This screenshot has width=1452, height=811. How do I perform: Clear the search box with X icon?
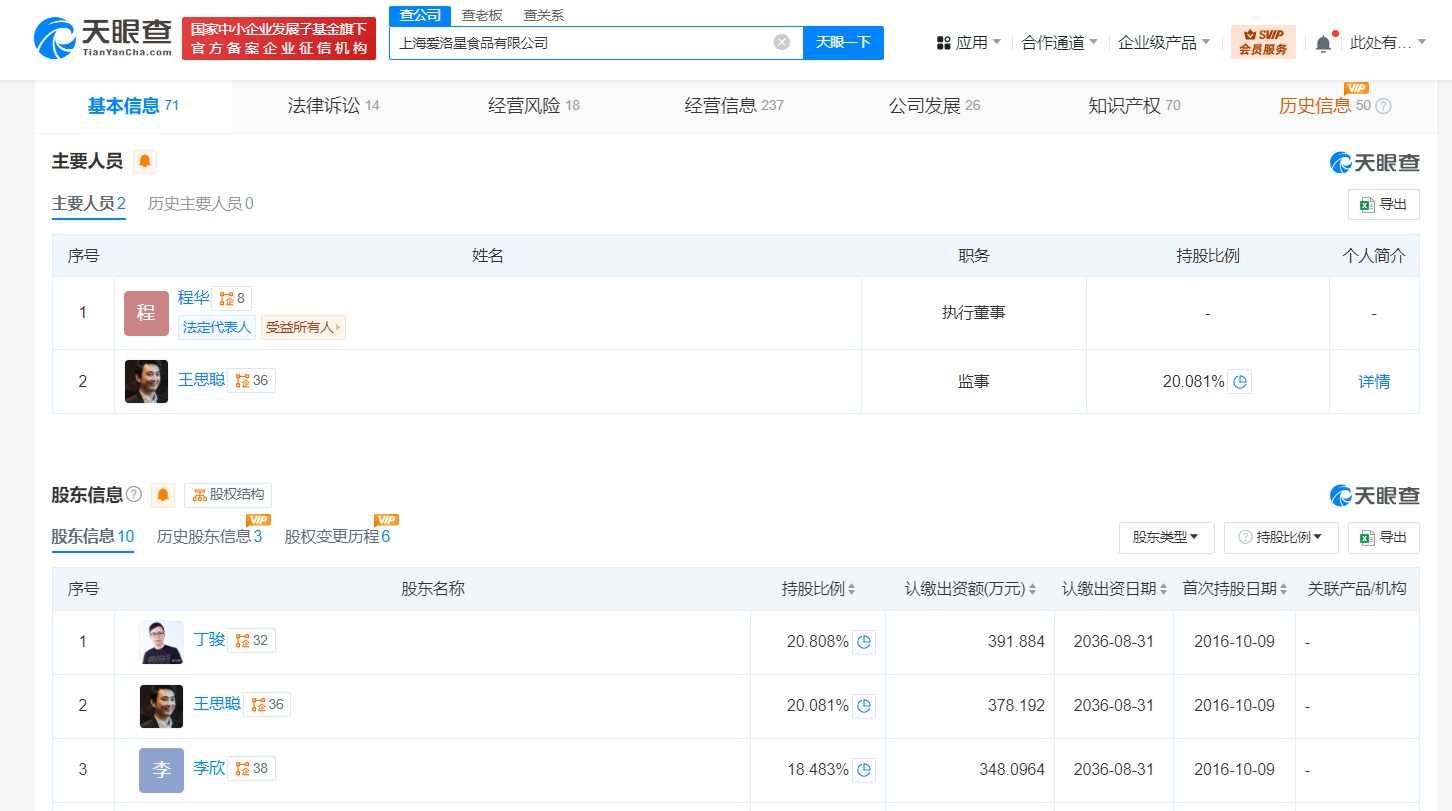click(x=782, y=42)
